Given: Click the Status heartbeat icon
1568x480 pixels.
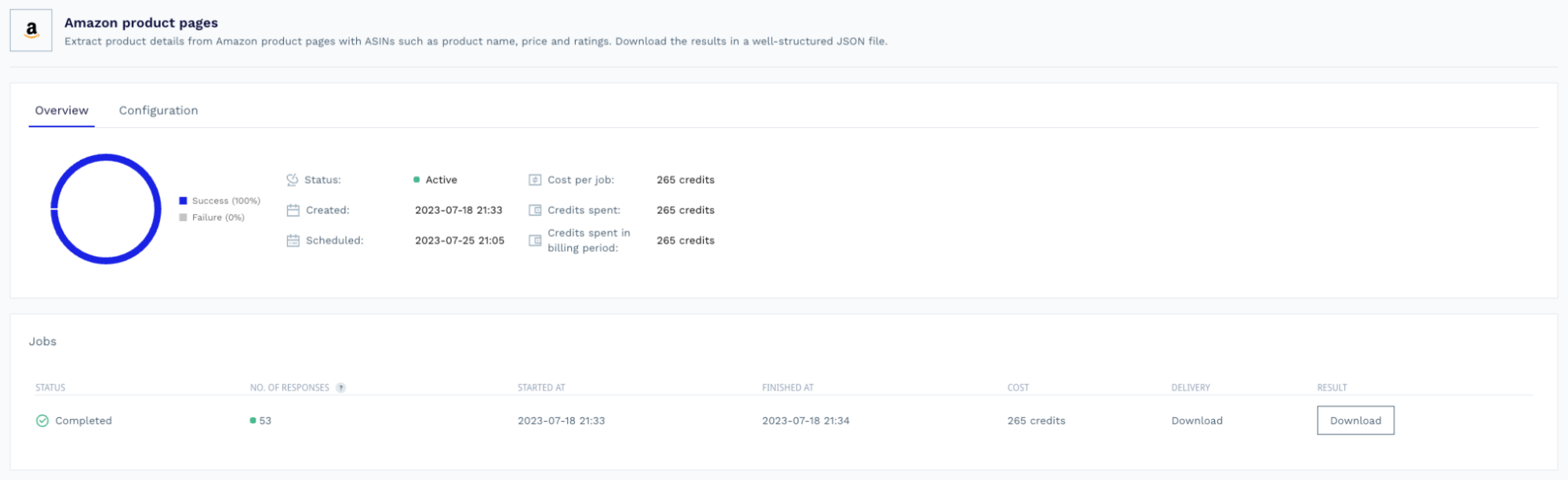Looking at the screenshot, I should [293, 180].
